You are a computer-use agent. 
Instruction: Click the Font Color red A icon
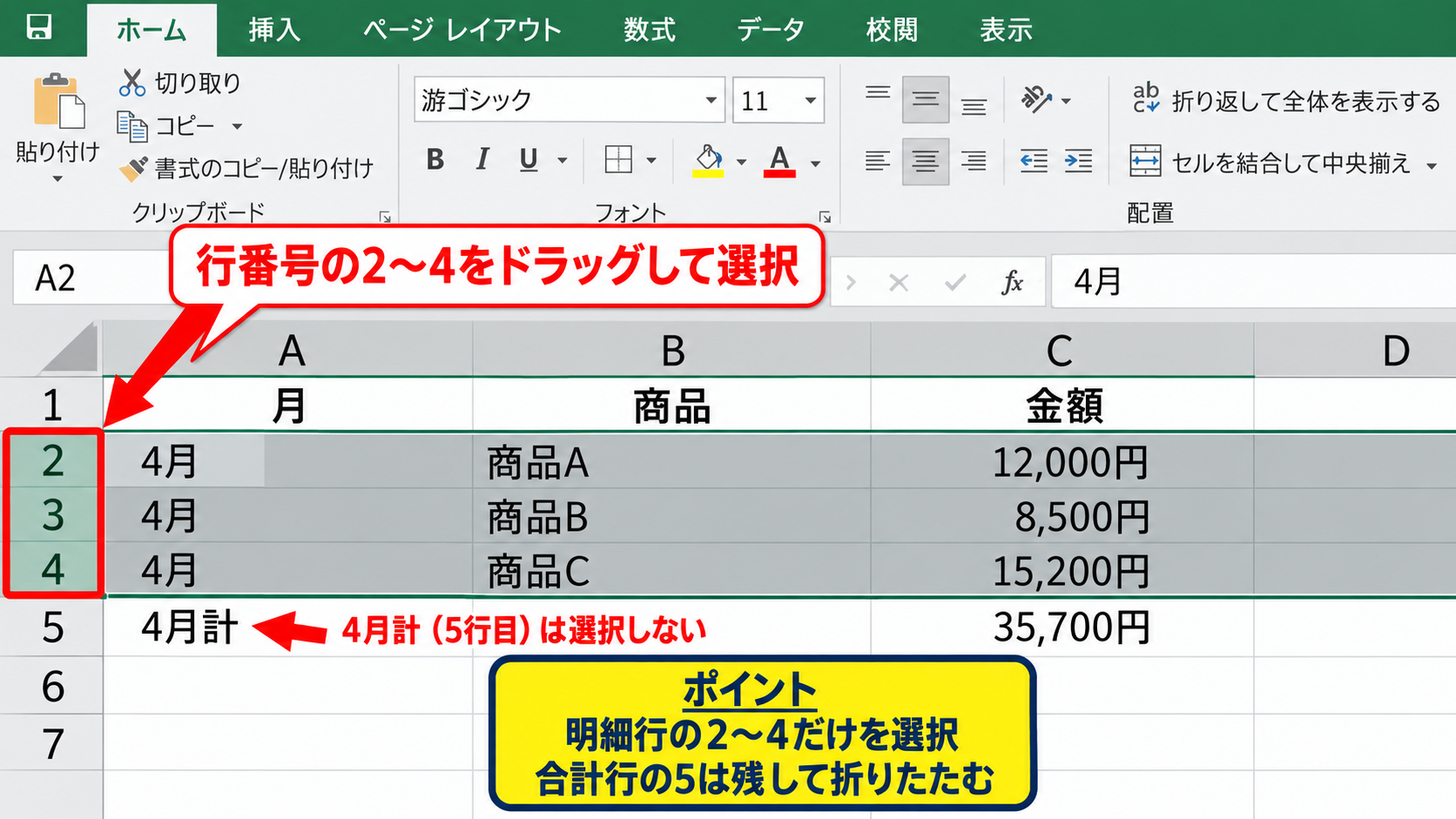779,161
